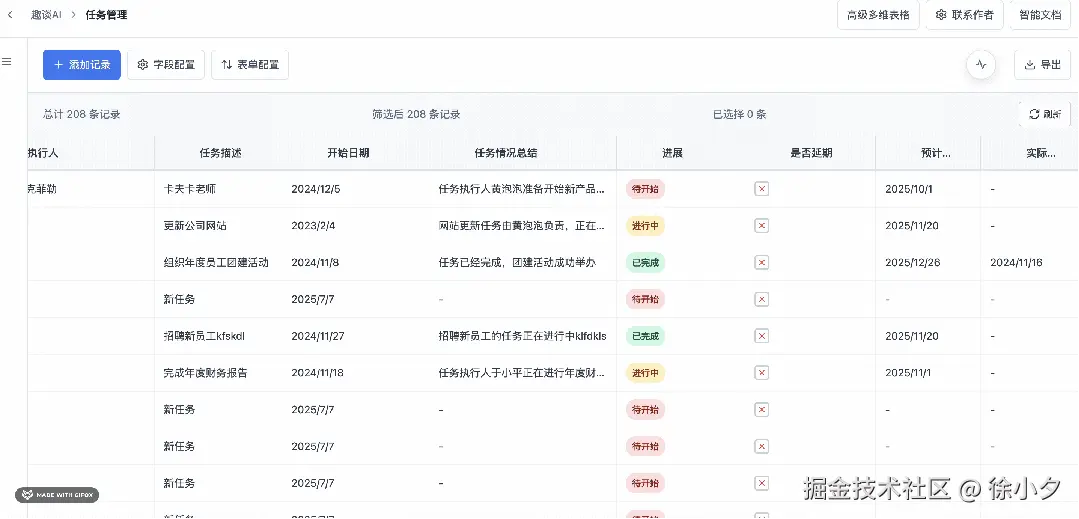
Task: Click expected date 2025/11/20 in 招聘新员工kfskdl row
Action: (912, 336)
